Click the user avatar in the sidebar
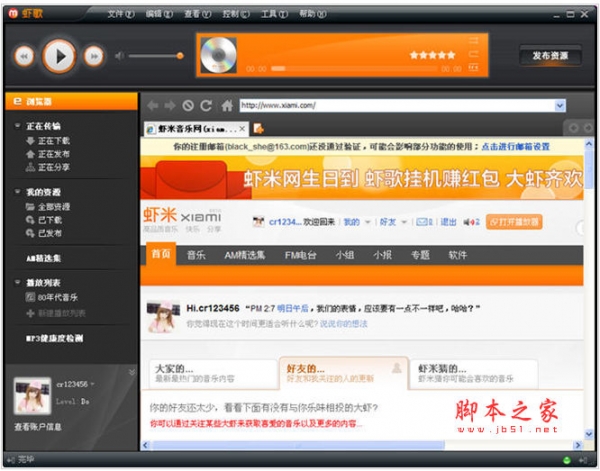Image resolution: width=600 pixels, height=471 pixels. [x=33, y=396]
